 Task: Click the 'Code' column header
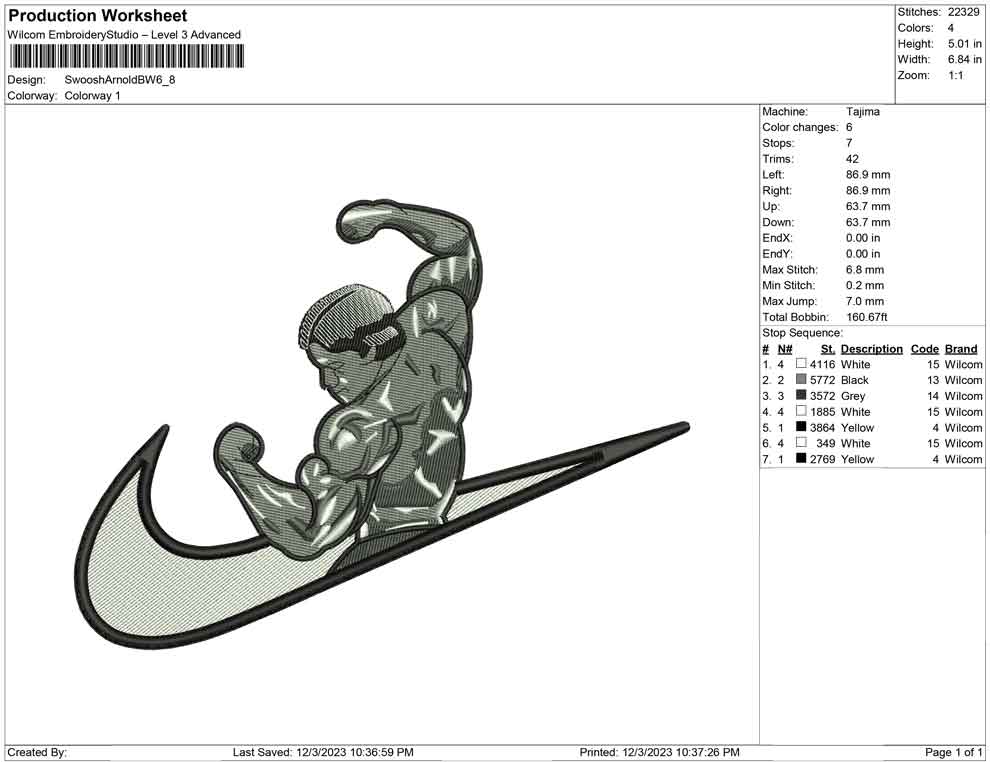[x=925, y=348]
